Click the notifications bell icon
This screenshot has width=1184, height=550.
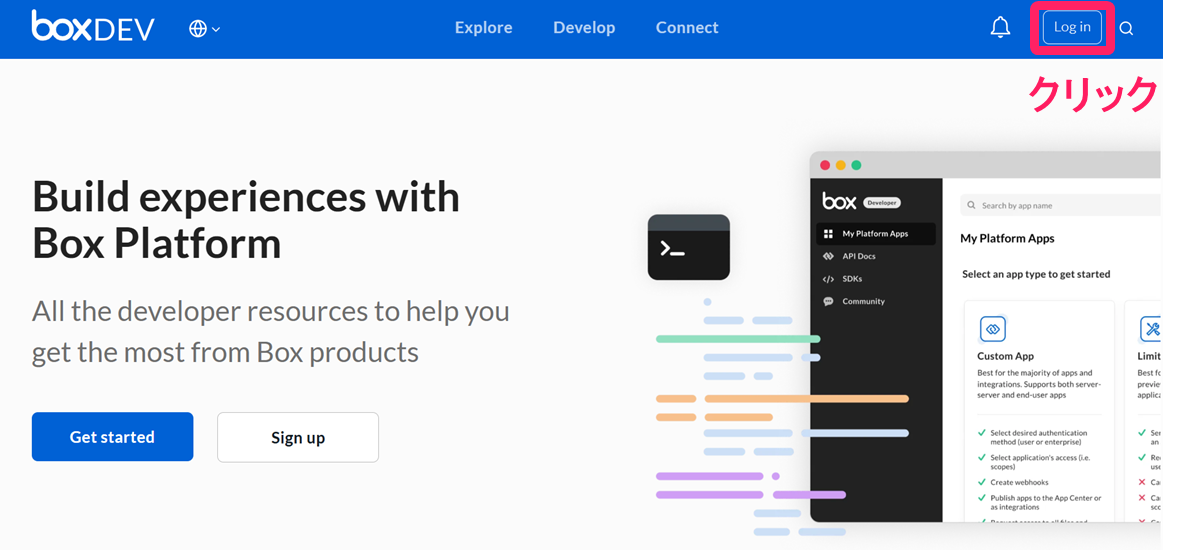pos(1000,28)
